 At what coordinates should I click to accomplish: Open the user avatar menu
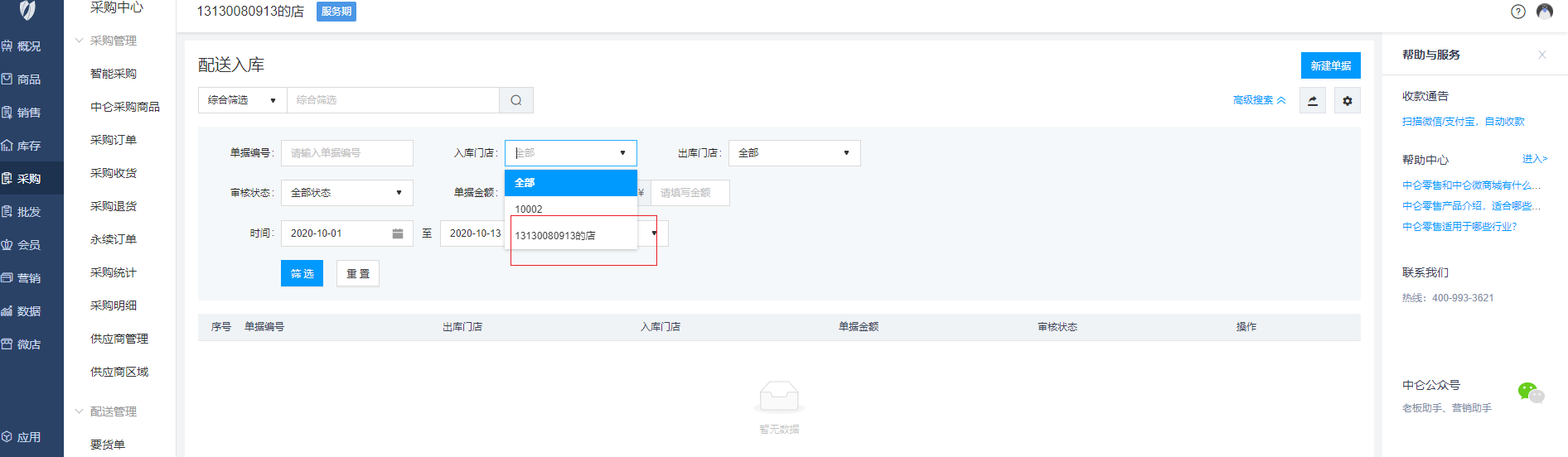pyautogui.click(x=1545, y=12)
